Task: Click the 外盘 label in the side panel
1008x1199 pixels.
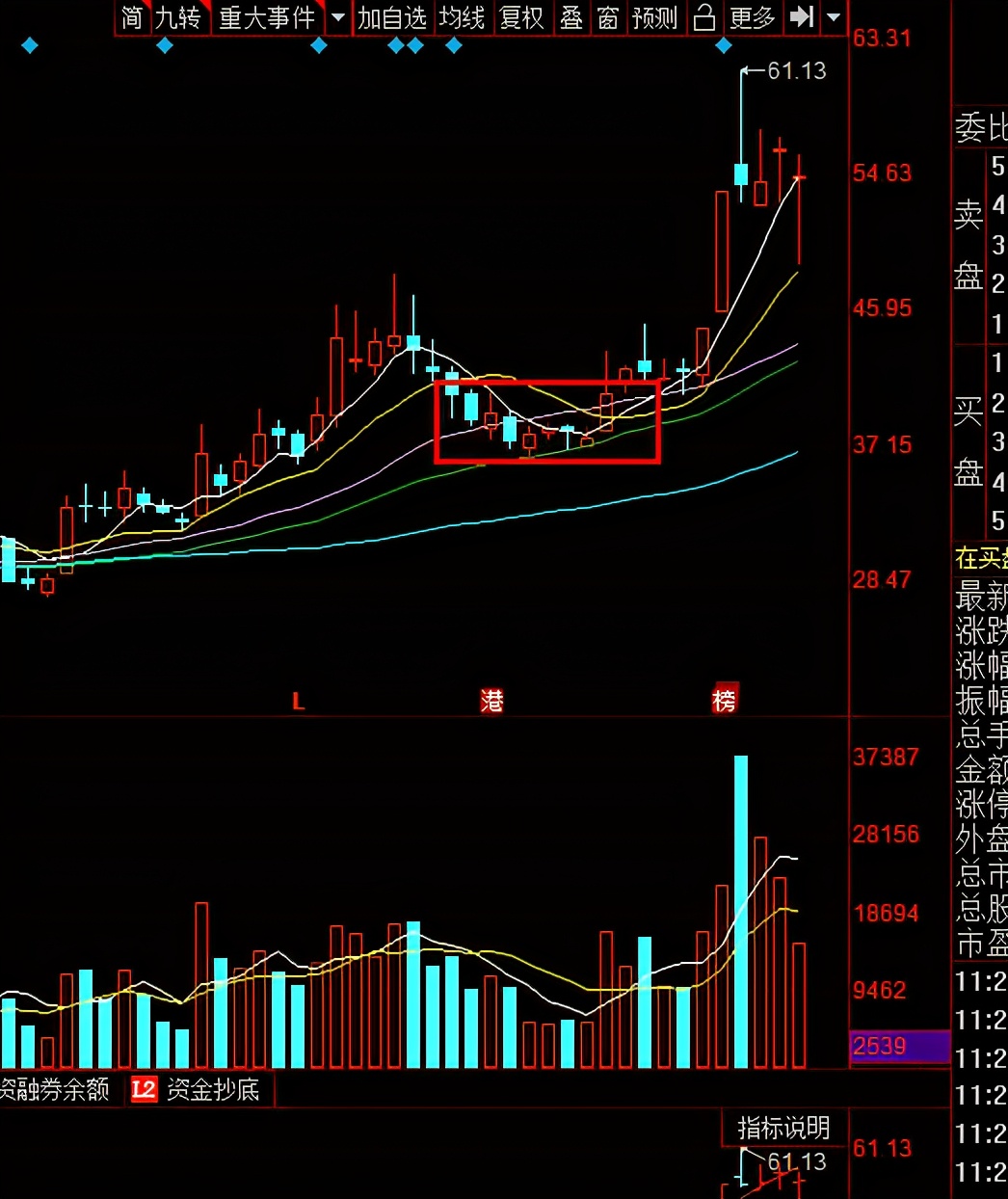Action: click(981, 839)
